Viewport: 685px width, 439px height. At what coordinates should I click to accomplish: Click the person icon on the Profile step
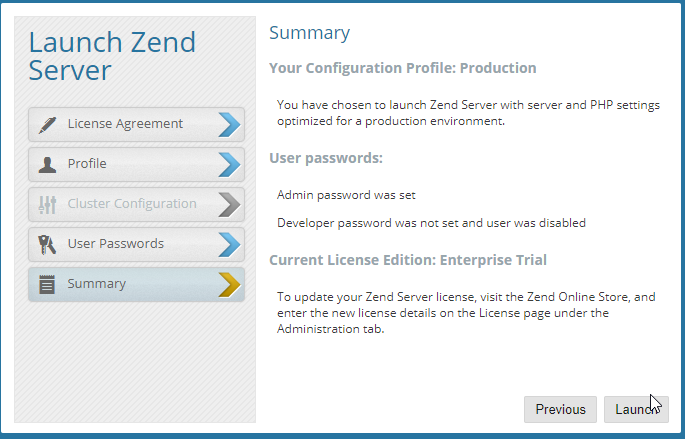click(x=46, y=164)
